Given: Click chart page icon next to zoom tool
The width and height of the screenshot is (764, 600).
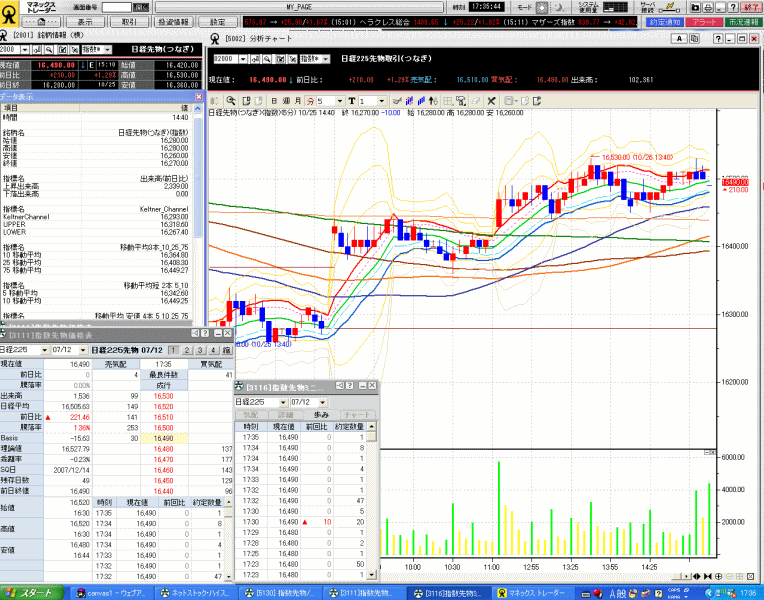Looking at the screenshot, I should pyautogui.click(x=247, y=101).
